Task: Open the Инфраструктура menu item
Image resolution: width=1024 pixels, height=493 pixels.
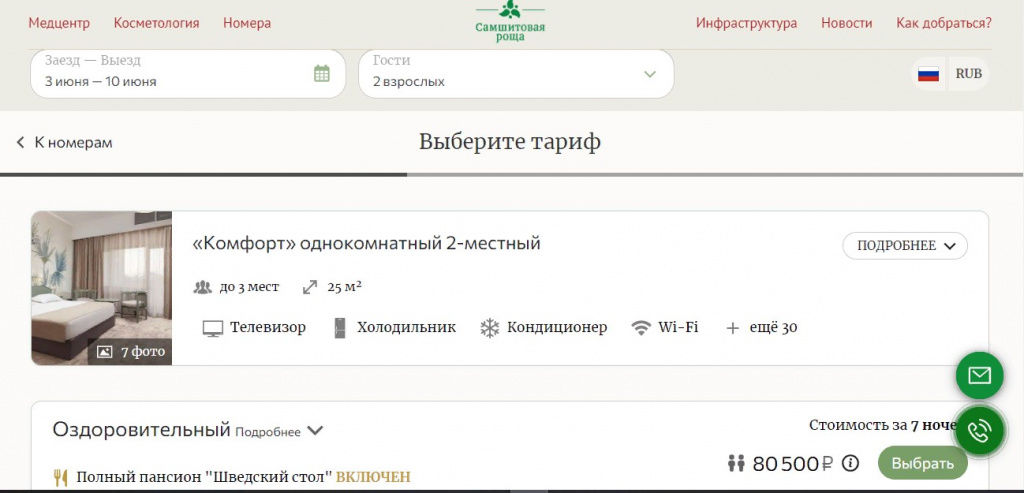Action: pos(746,23)
